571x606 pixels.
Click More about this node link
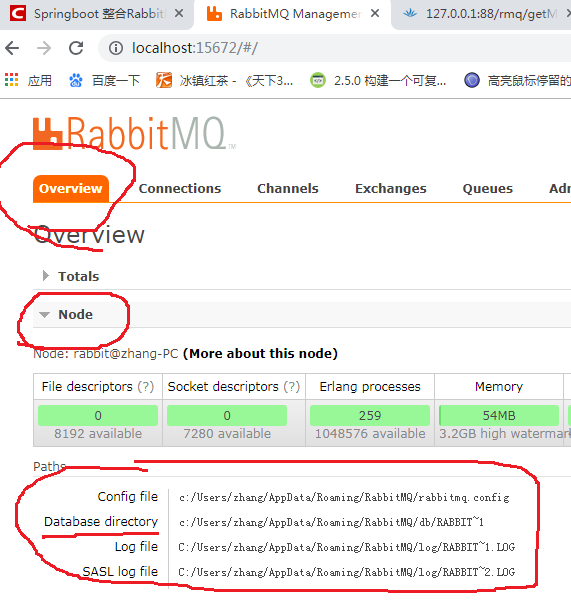pos(260,353)
